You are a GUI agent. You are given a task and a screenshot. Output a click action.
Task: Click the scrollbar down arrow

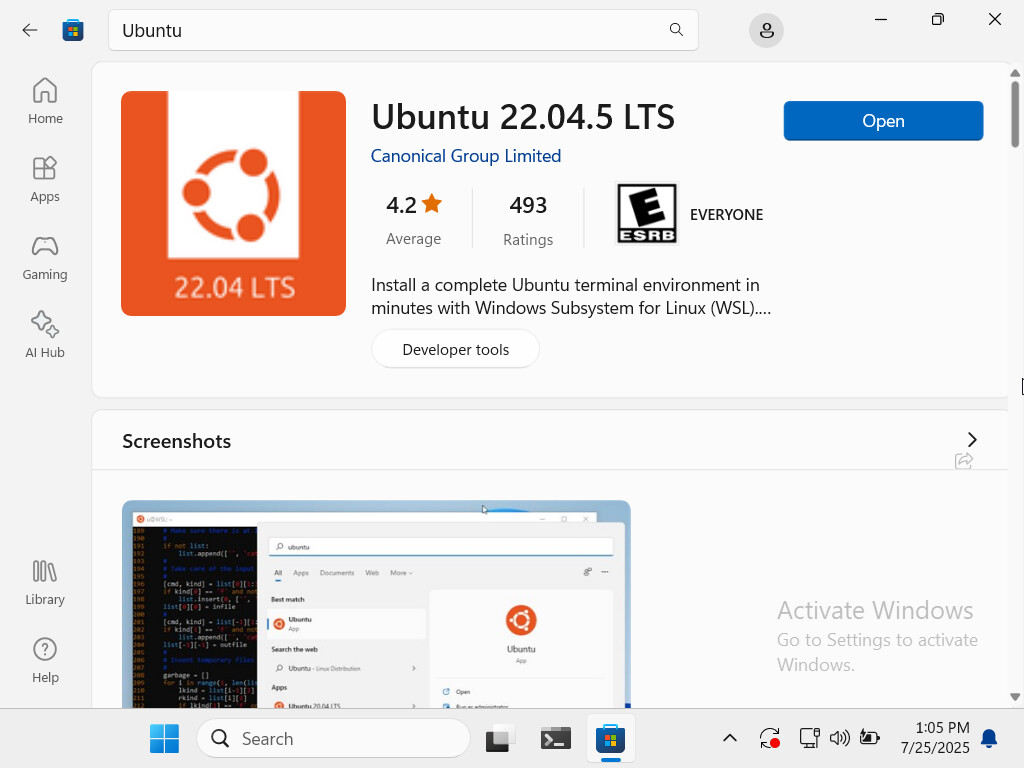tap(1015, 697)
